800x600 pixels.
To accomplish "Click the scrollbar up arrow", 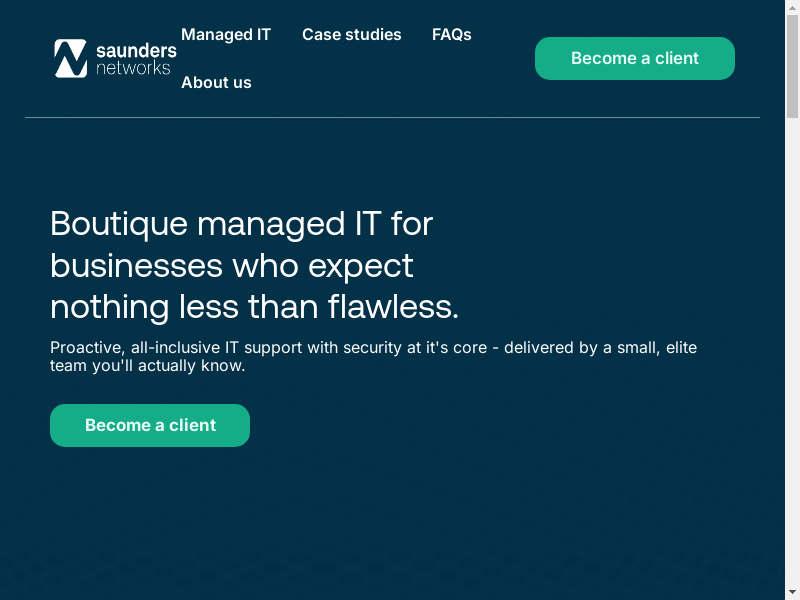I will [x=792, y=6].
